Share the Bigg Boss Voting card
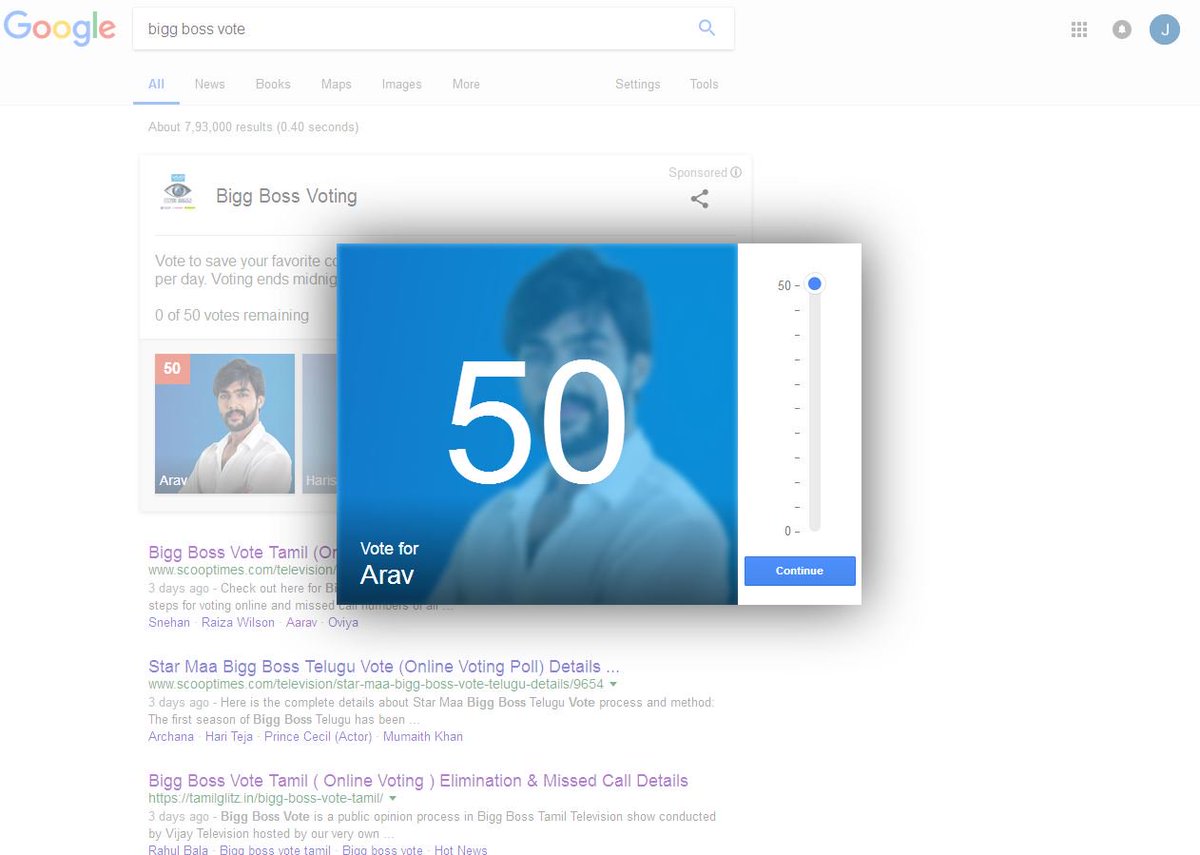The height and width of the screenshot is (855, 1200). tap(700, 199)
